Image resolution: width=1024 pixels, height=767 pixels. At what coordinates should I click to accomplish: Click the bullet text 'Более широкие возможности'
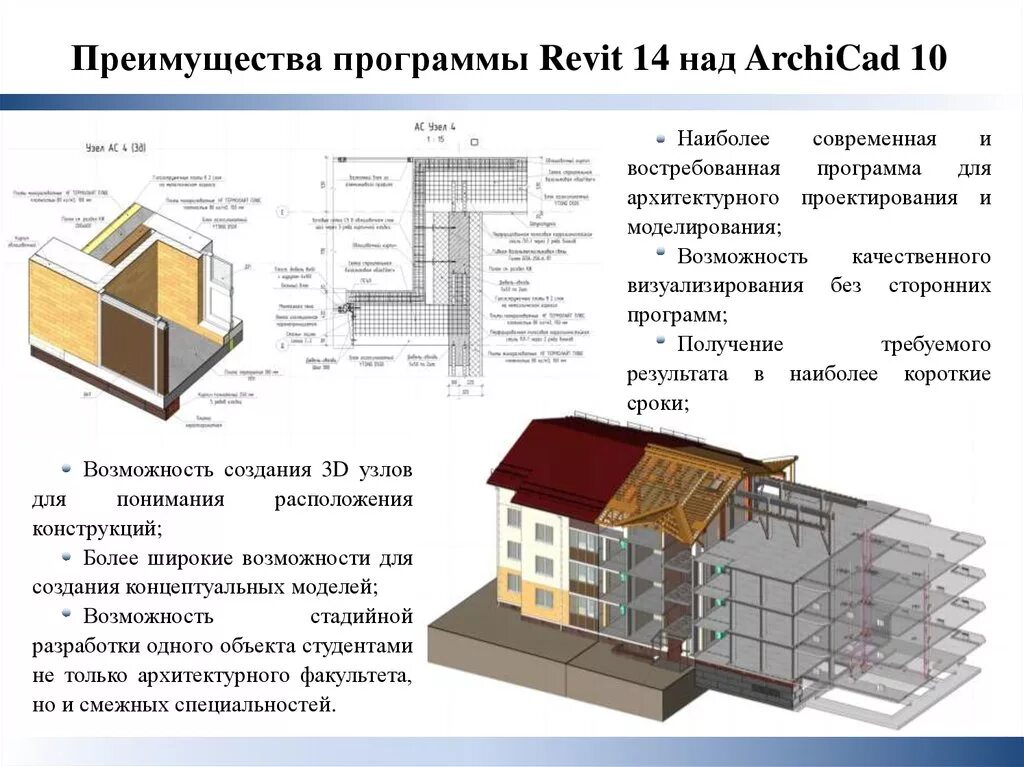223,572
